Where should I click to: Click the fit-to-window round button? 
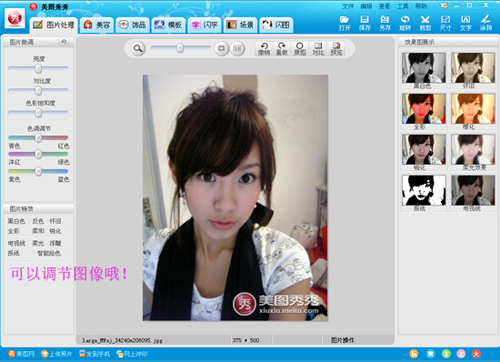tap(221, 49)
